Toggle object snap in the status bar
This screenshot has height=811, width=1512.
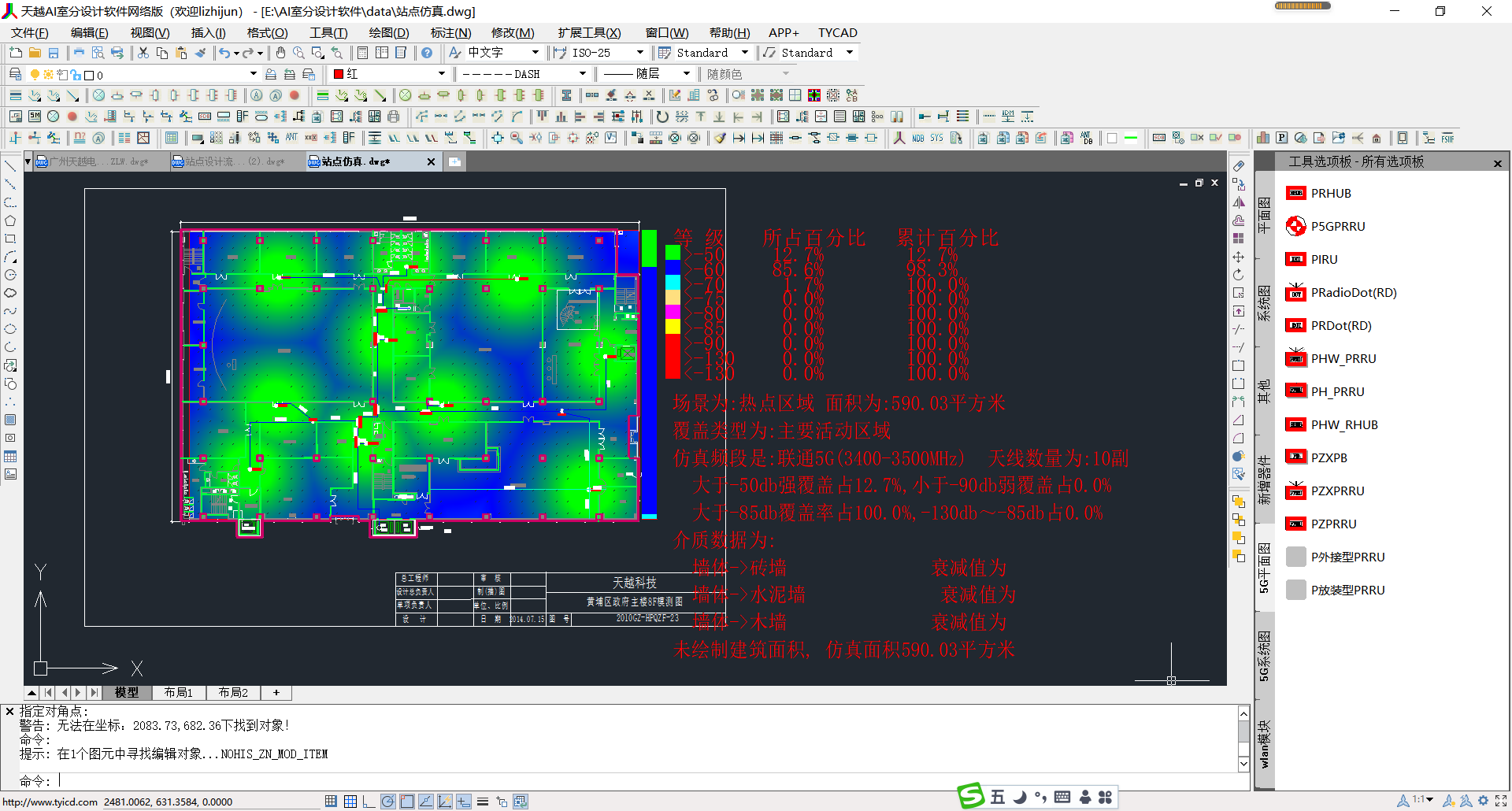[407, 802]
